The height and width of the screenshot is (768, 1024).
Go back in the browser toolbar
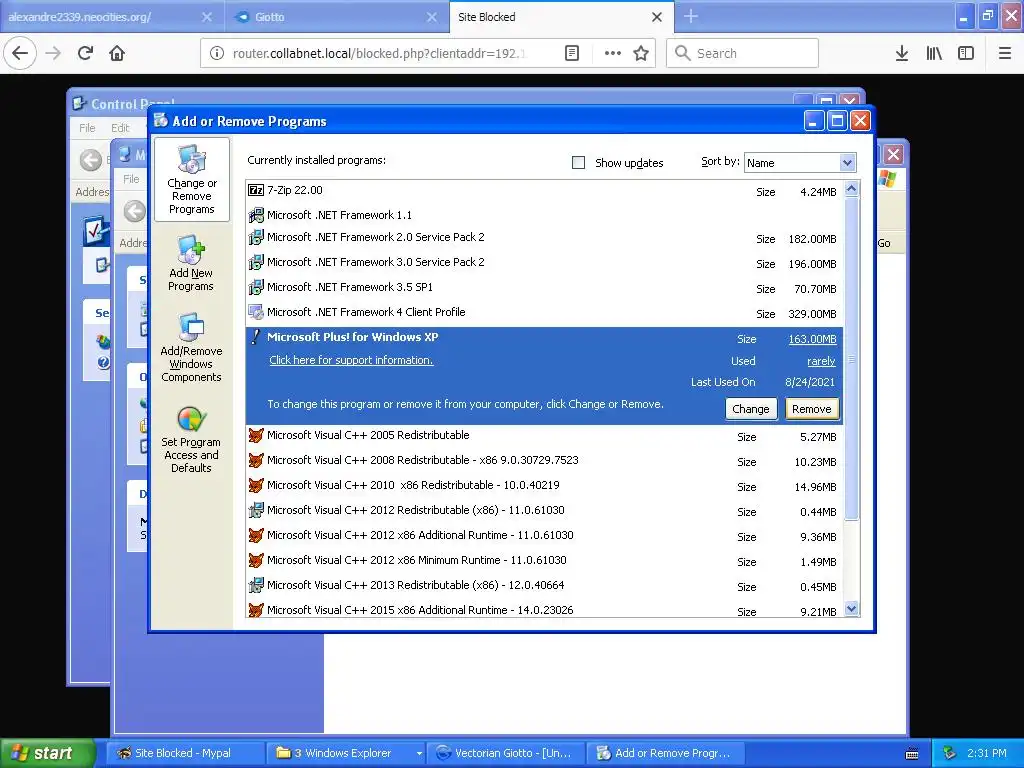tap(20, 53)
